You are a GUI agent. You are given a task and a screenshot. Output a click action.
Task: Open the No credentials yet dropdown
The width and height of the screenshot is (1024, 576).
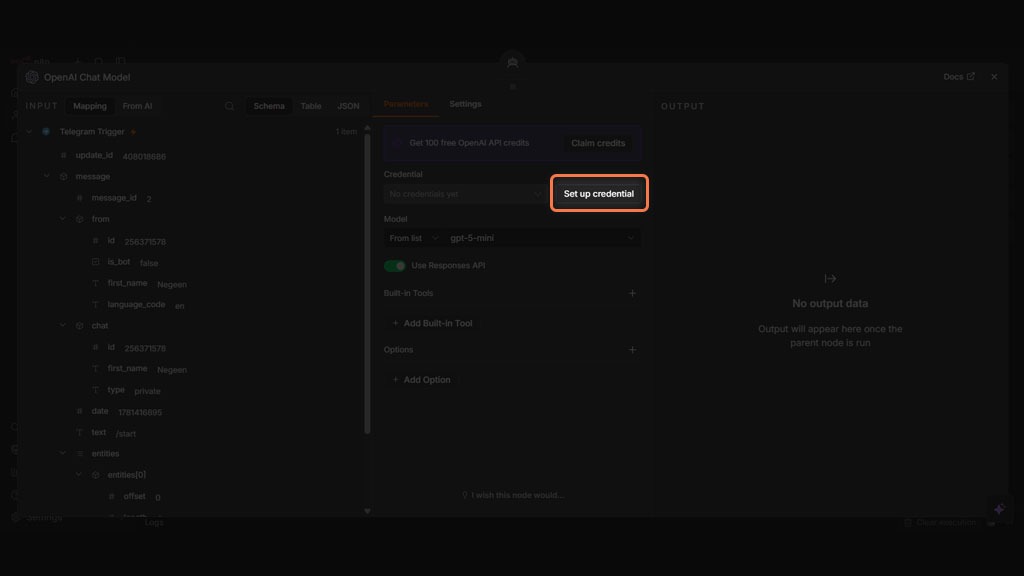pyautogui.click(x=464, y=194)
